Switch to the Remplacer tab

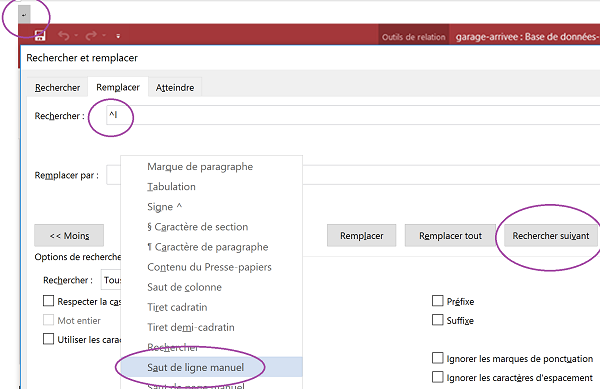point(118,87)
